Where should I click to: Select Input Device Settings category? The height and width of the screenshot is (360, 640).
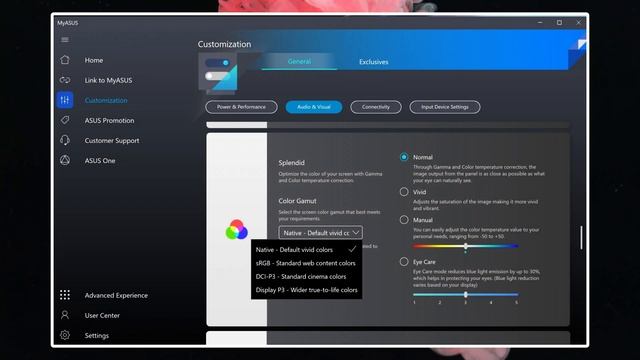click(x=445, y=107)
